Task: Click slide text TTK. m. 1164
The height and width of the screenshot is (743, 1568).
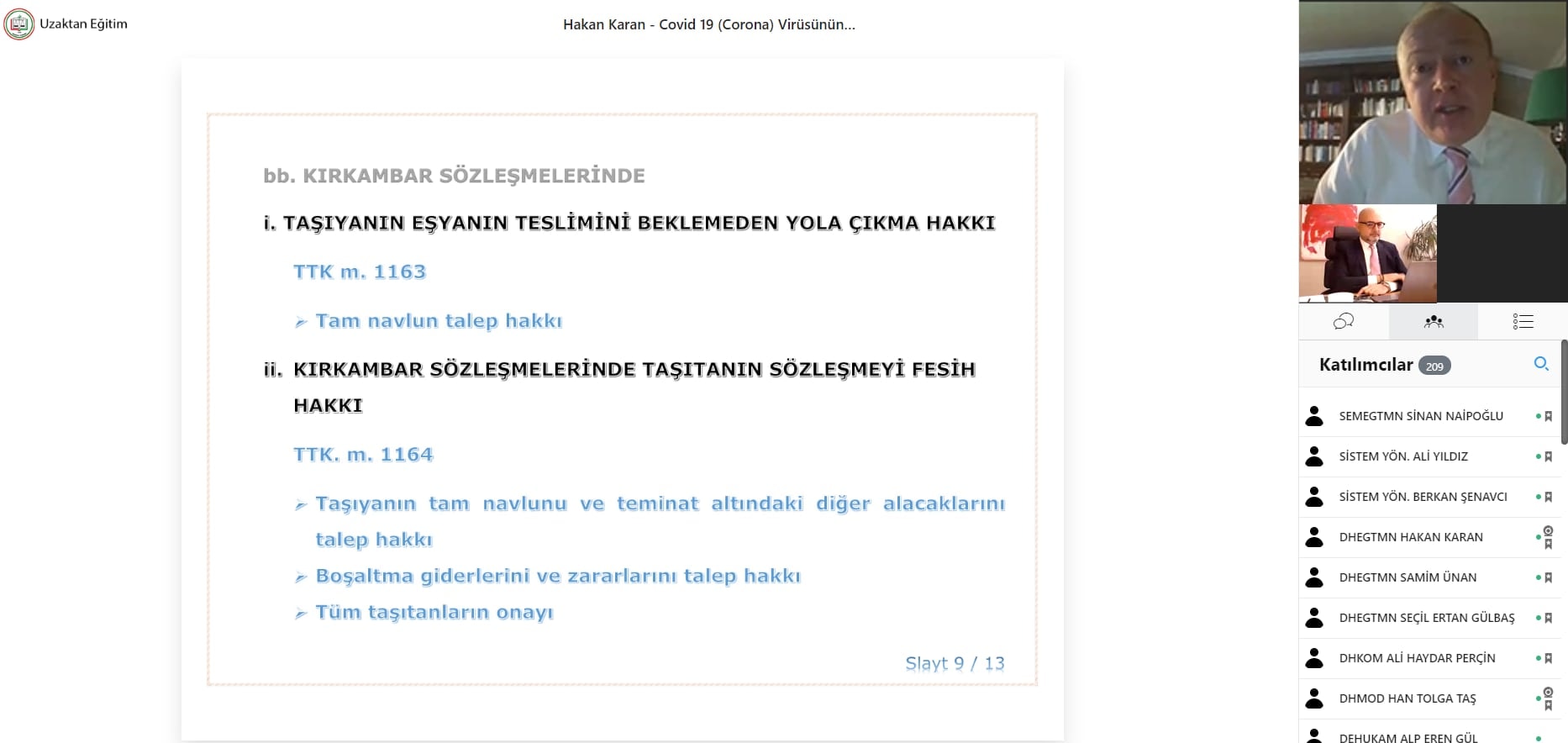Action: click(x=363, y=454)
